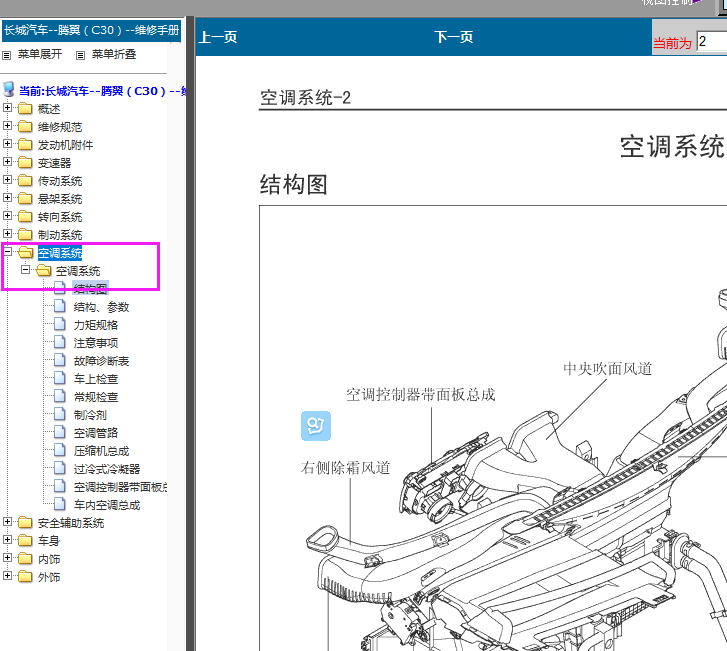Click the page icon beside 力矩规格
This screenshot has height=651, width=727.
pos(60,324)
